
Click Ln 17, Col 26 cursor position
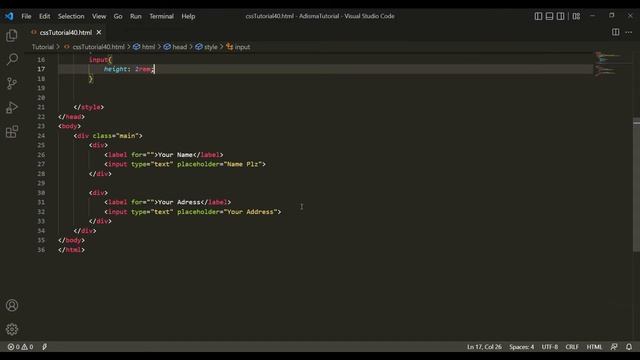click(x=484, y=347)
